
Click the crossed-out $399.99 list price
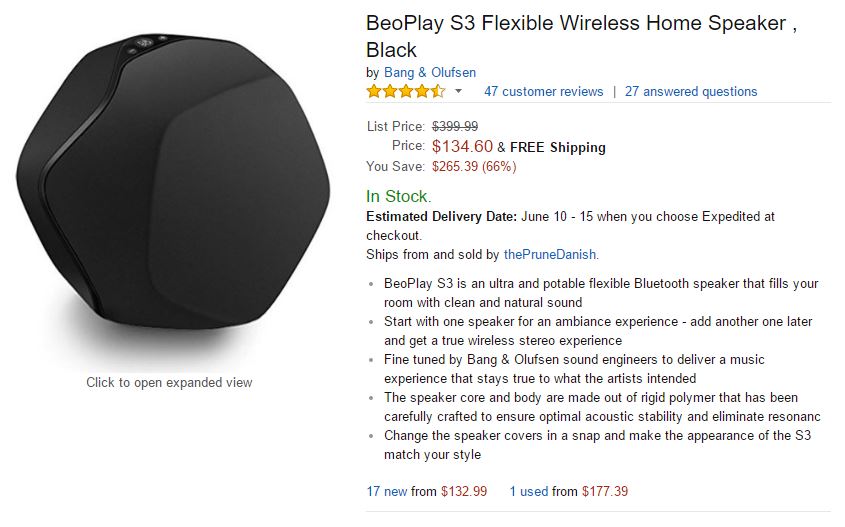(455, 126)
